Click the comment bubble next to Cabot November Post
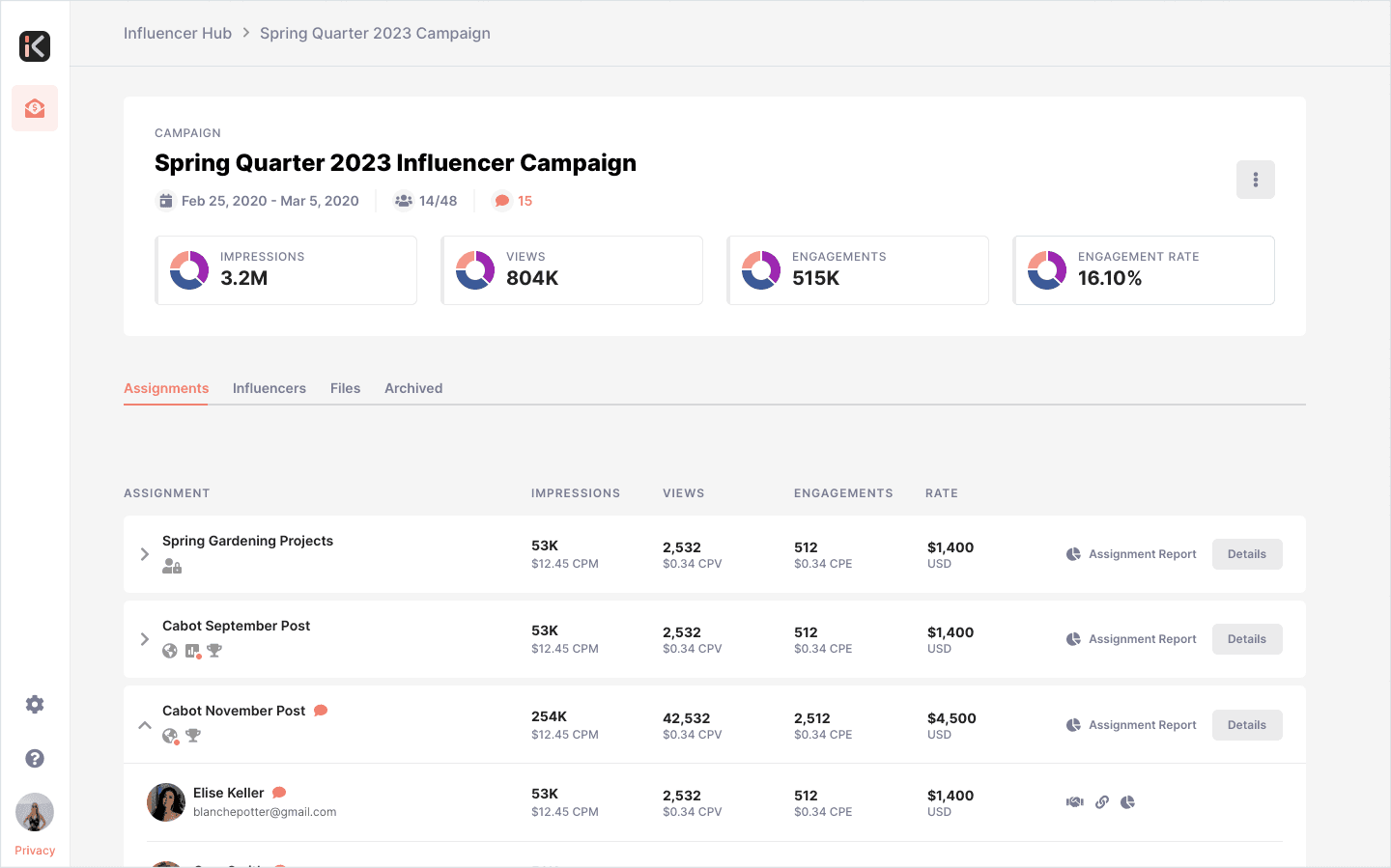The width and height of the screenshot is (1391, 868). click(x=321, y=711)
